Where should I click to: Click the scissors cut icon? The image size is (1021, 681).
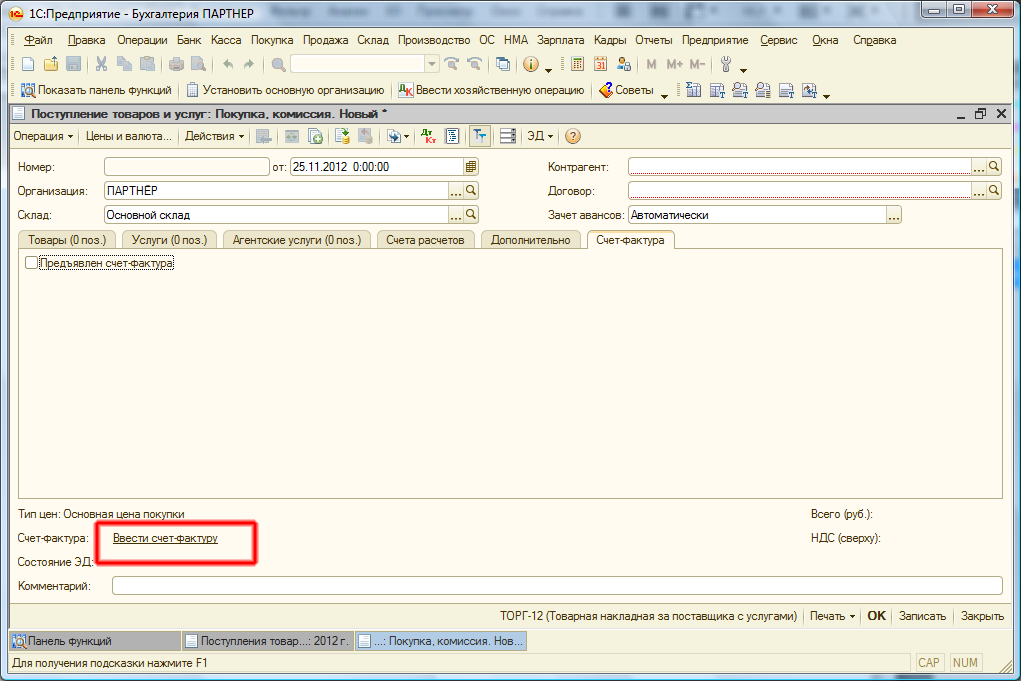click(101, 65)
